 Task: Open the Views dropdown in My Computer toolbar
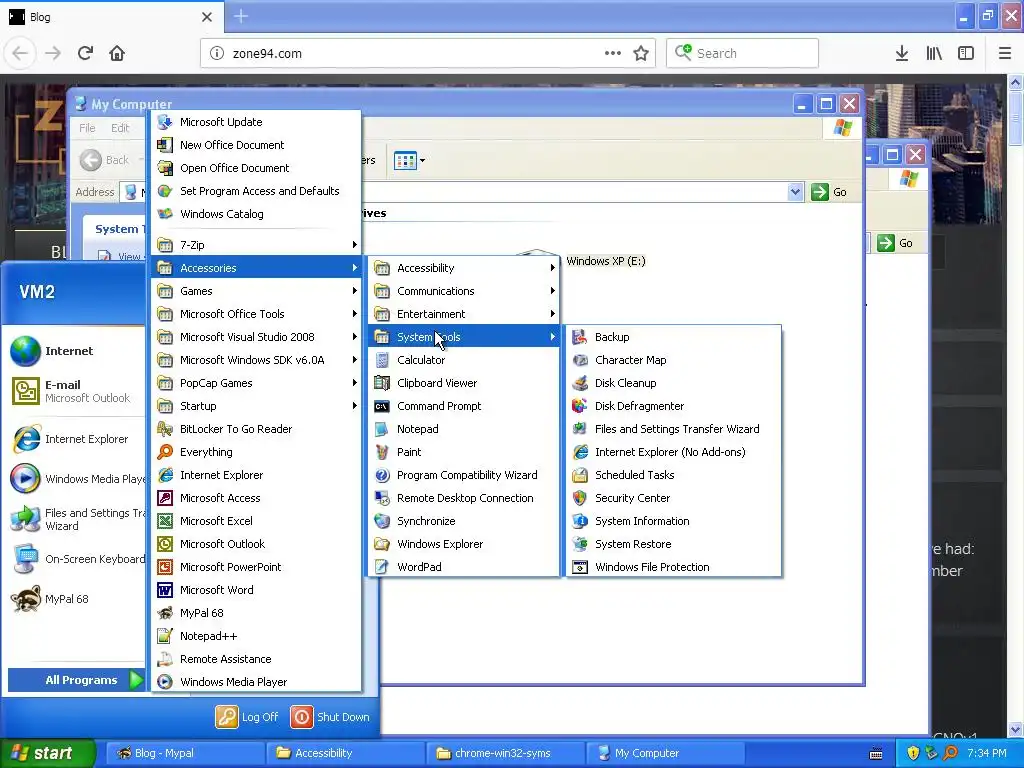pyautogui.click(x=409, y=160)
